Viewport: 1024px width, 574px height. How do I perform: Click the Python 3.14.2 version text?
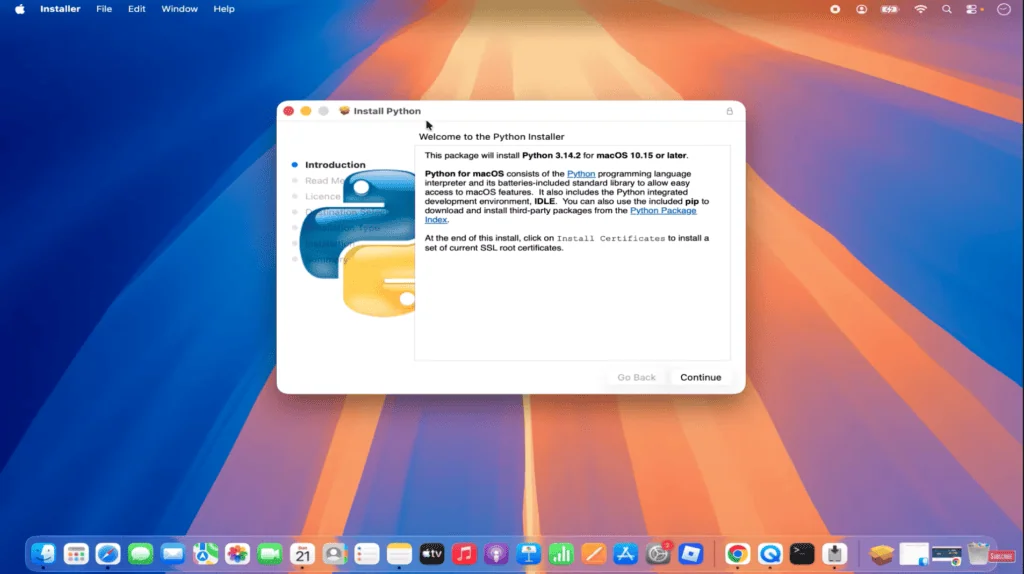tap(551, 155)
